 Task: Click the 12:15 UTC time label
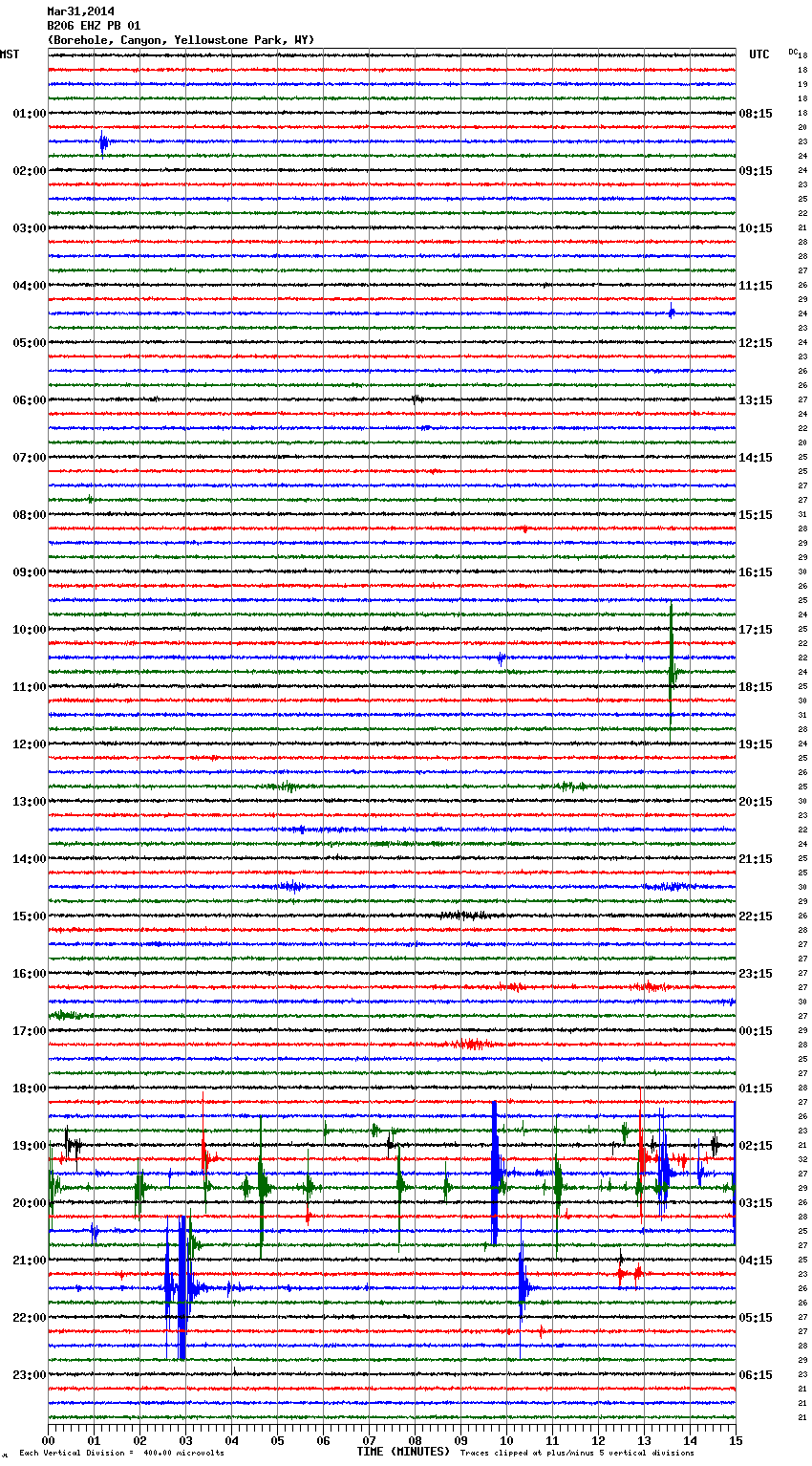756,343
